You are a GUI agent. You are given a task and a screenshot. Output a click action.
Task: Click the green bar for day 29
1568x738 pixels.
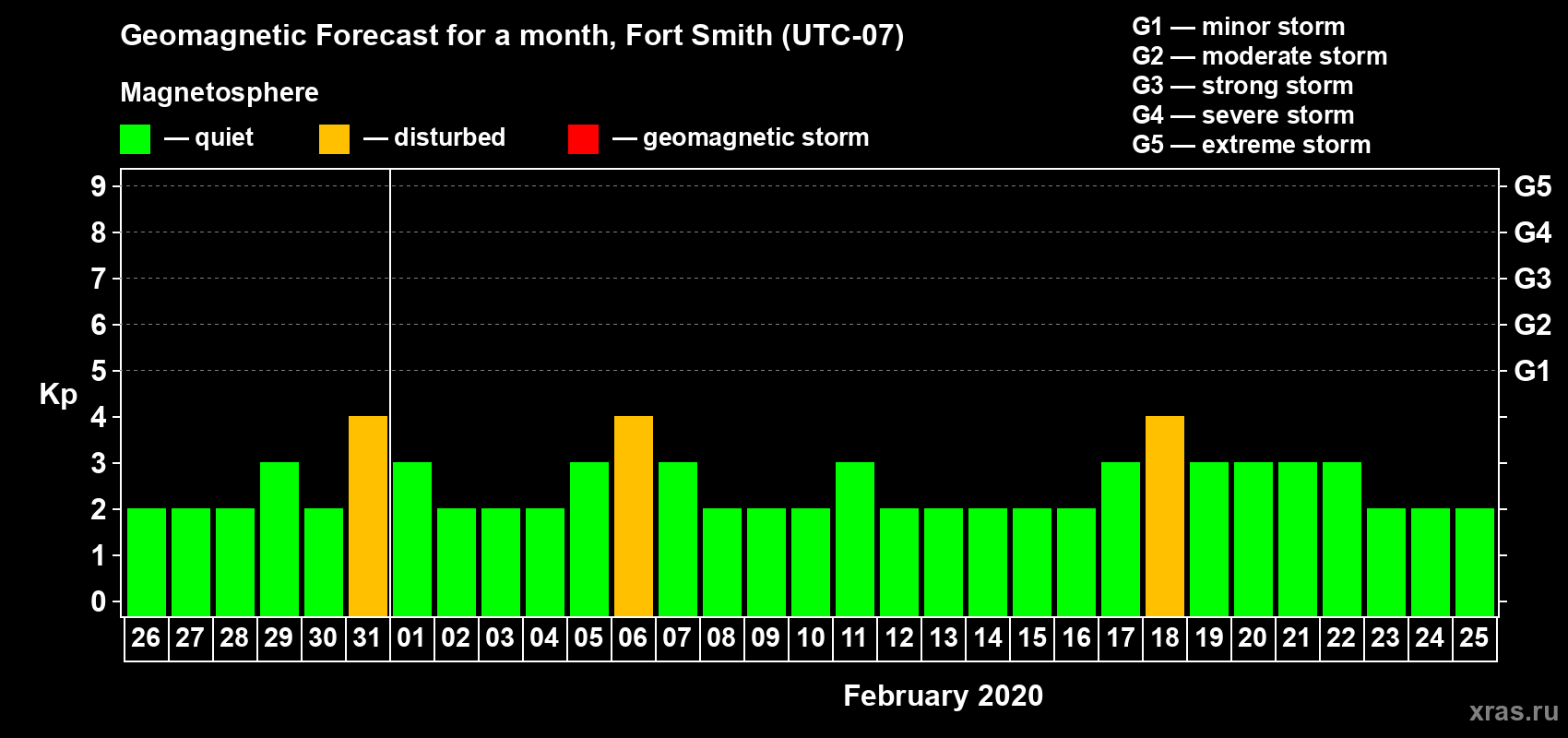pyautogui.click(x=279, y=540)
